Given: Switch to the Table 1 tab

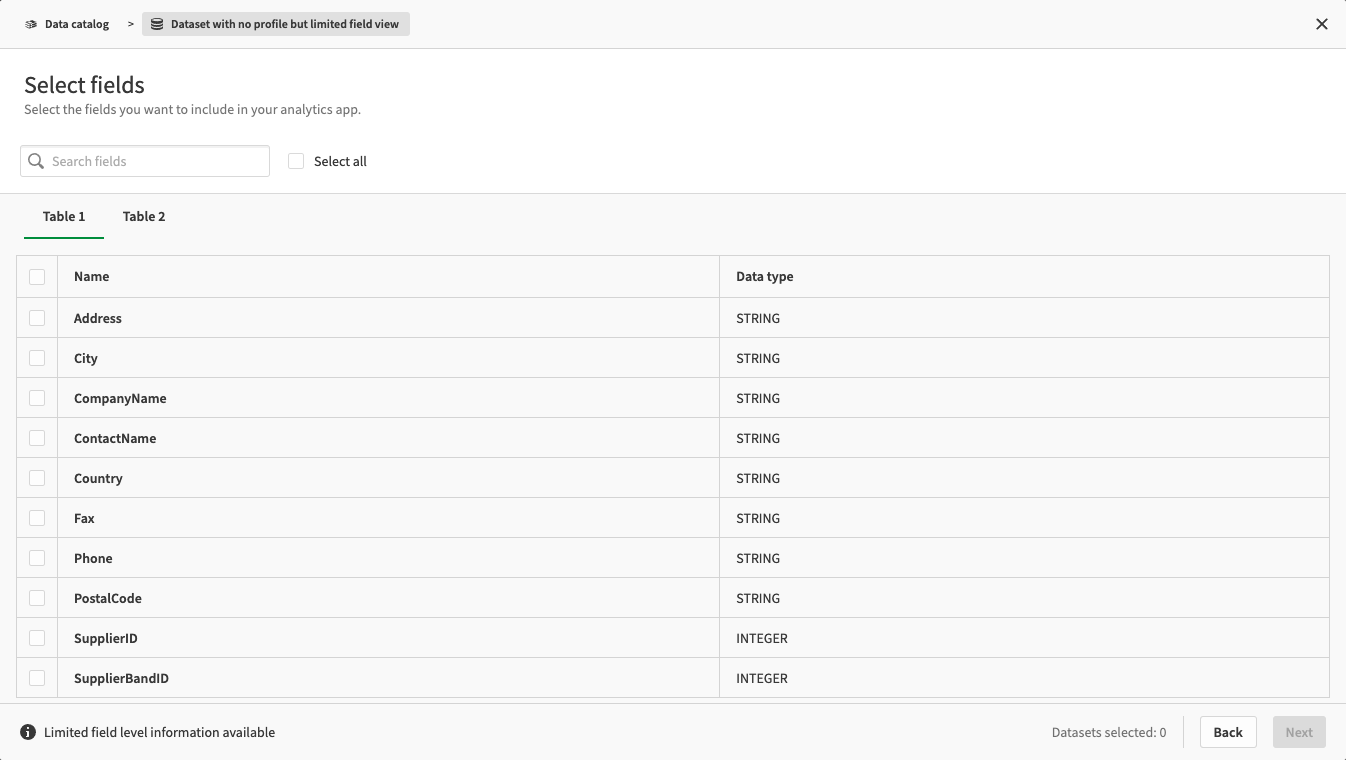Looking at the screenshot, I should [x=64, y=216].
